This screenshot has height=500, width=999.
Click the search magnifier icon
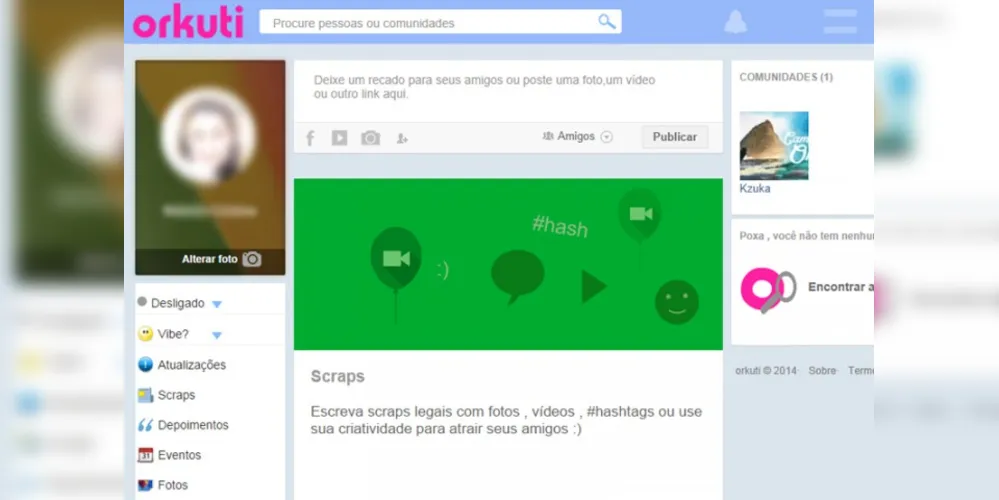pyautogui.click(x=607, y=22)
